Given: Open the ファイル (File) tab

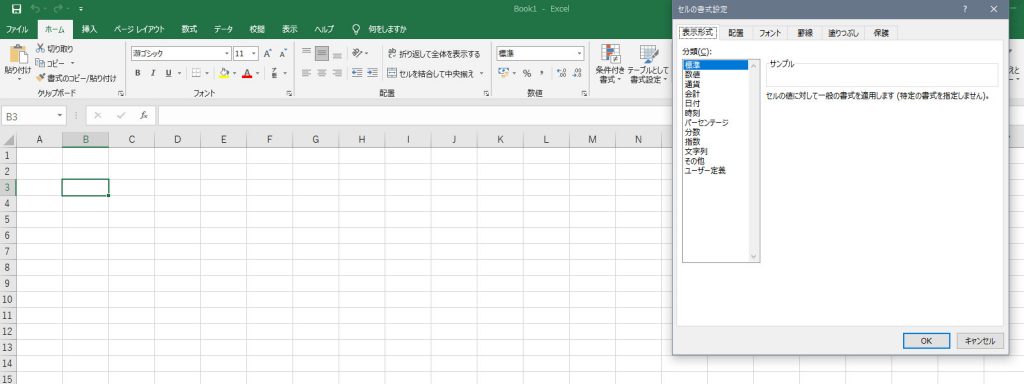Looking at the screenshot, I should click(x=17, y=29).
